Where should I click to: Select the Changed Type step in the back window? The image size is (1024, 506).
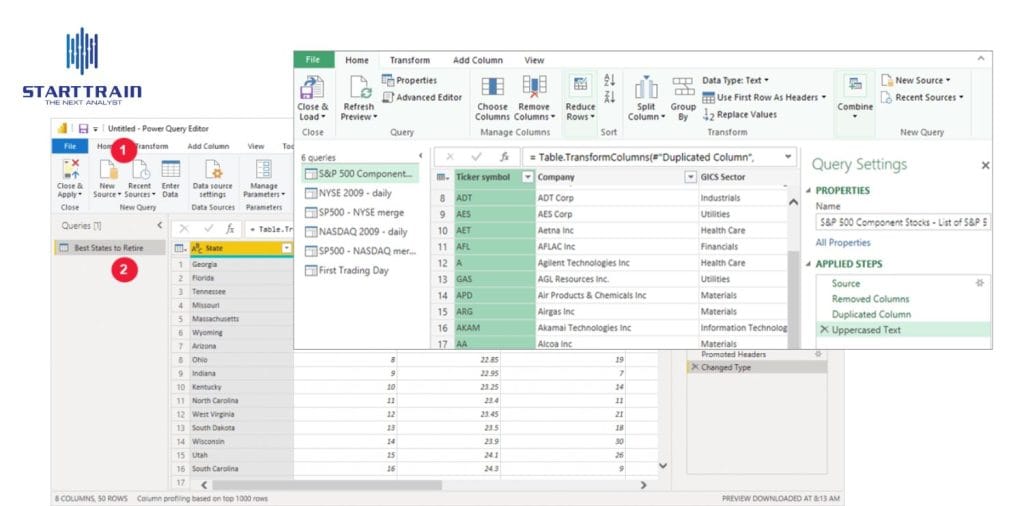758,368
